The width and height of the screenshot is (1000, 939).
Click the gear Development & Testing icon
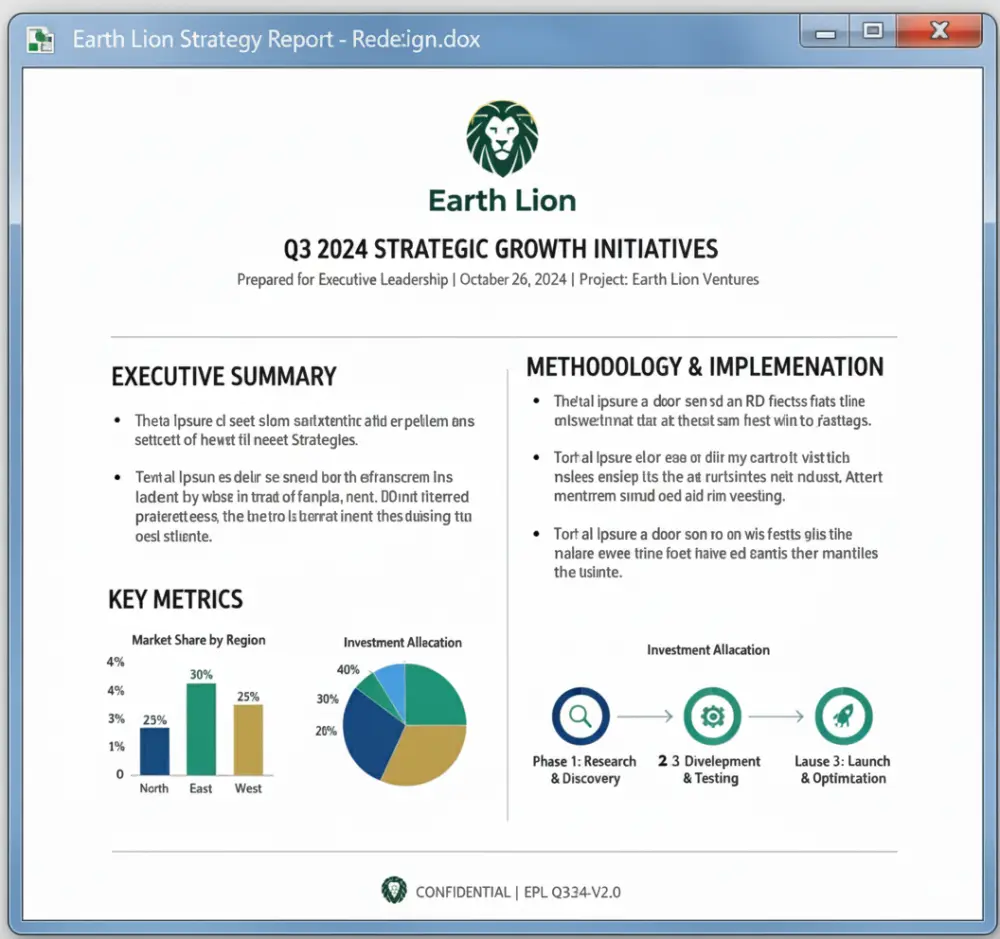[x=712, y=716]
